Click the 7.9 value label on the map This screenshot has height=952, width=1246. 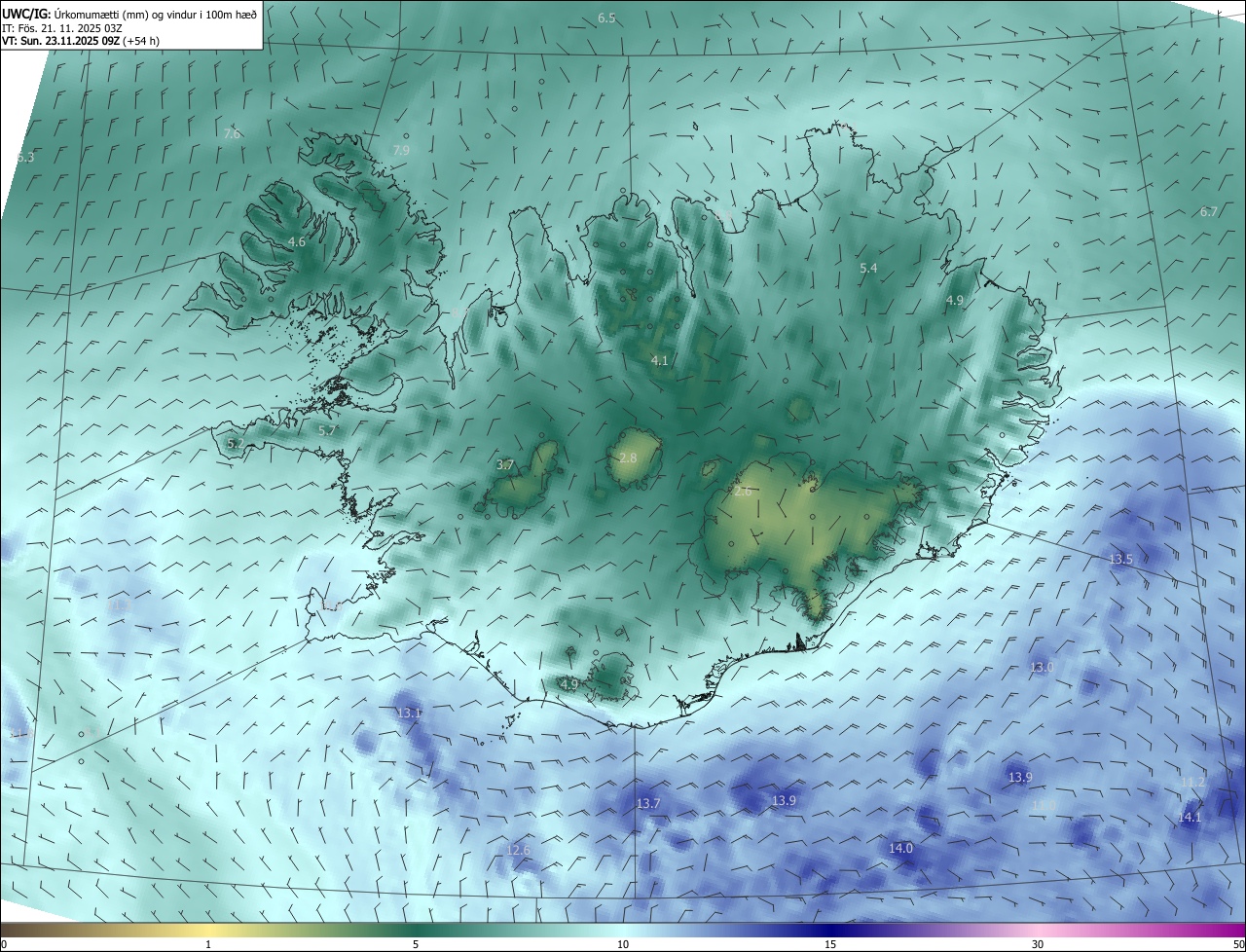pyautogui.click(x=401, y=150)
